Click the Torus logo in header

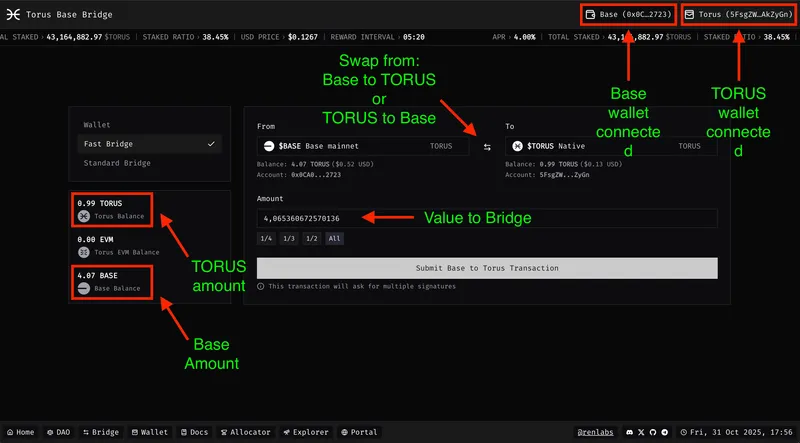14,15
